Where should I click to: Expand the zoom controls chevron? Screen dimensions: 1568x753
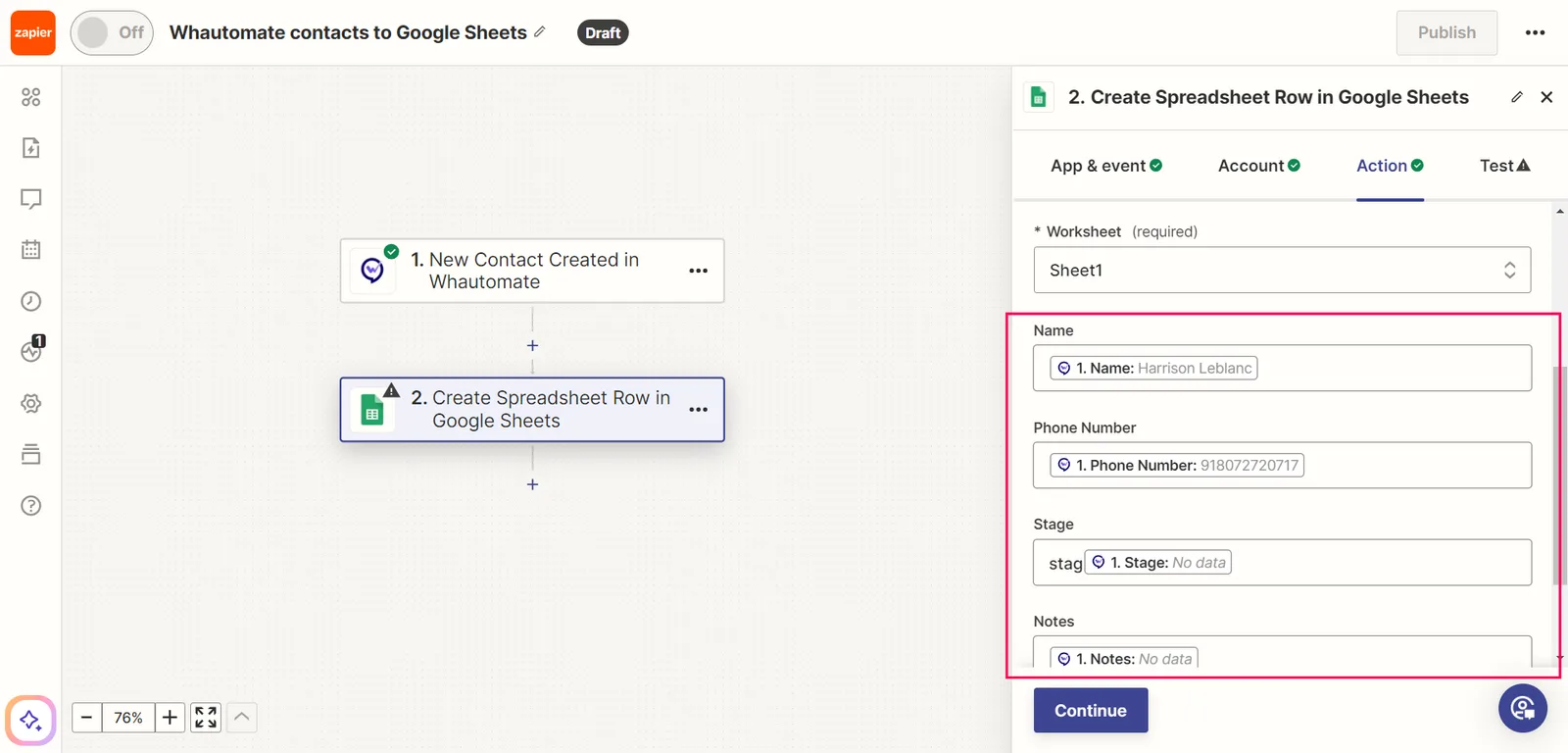(x=242, y=718)
